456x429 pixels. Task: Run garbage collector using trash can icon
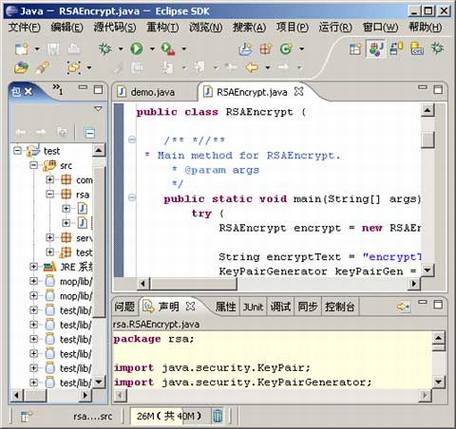(217, 415)
